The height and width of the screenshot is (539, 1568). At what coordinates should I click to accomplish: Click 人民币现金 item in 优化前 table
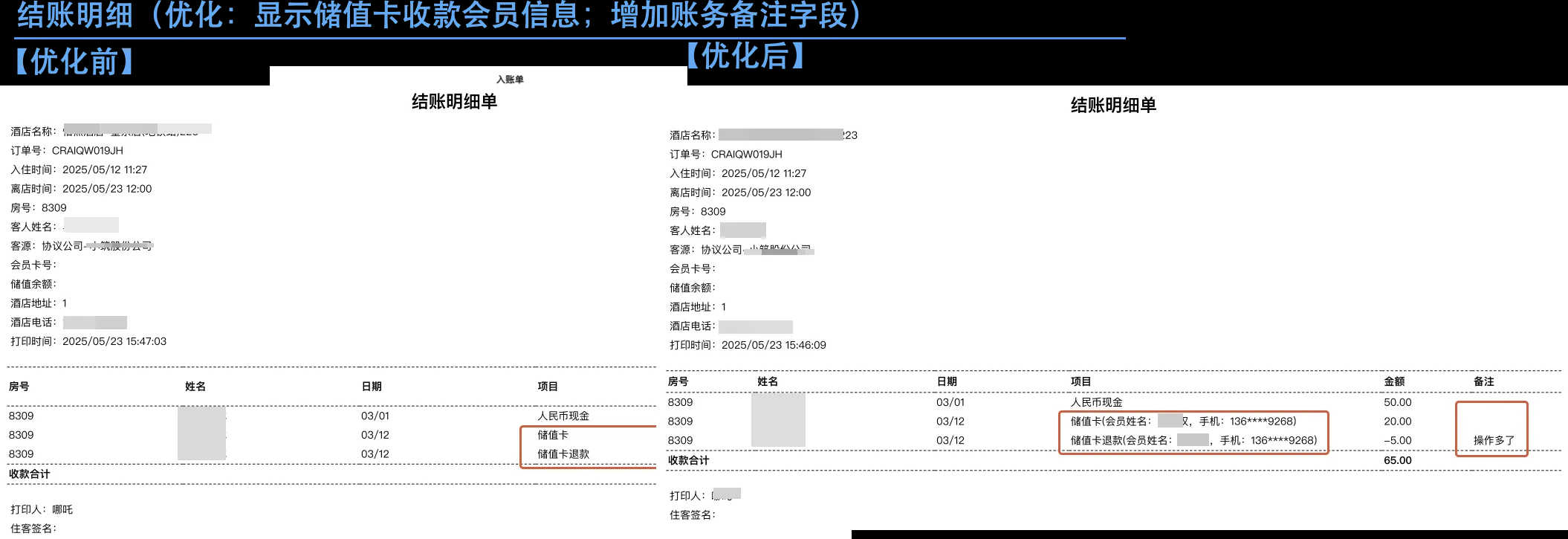[x=563, y=416]
